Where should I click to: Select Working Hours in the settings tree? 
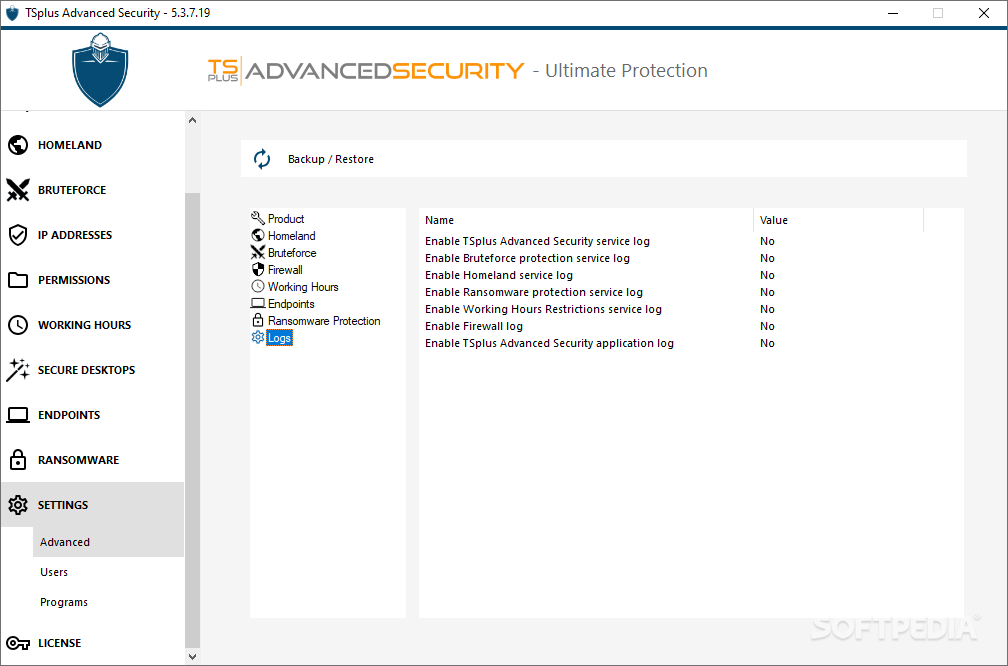(303, 287)
